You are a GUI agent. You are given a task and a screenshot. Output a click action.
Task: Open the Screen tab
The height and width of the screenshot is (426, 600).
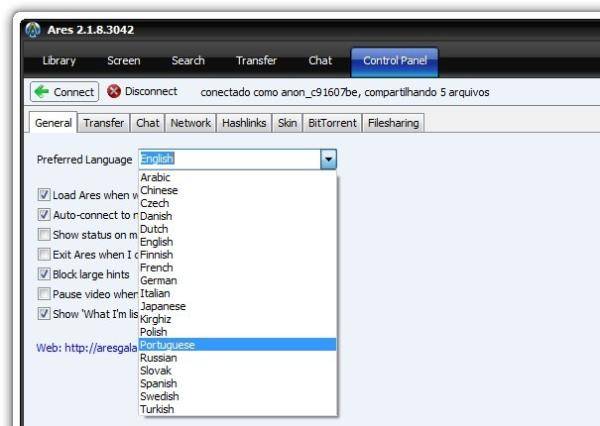tap(124, 60)
